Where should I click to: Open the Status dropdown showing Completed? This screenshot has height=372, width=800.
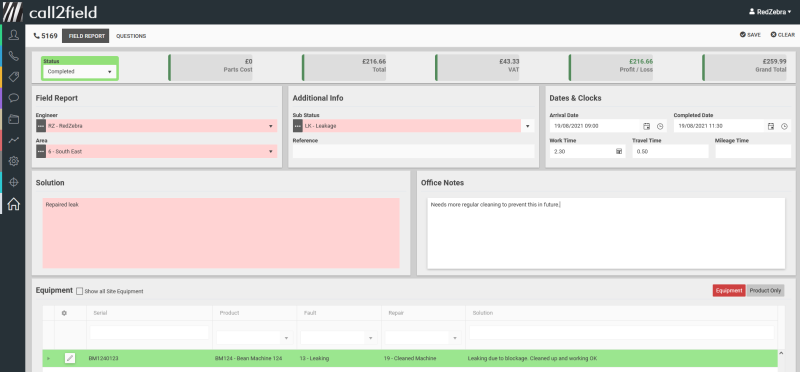click(80, 72)
